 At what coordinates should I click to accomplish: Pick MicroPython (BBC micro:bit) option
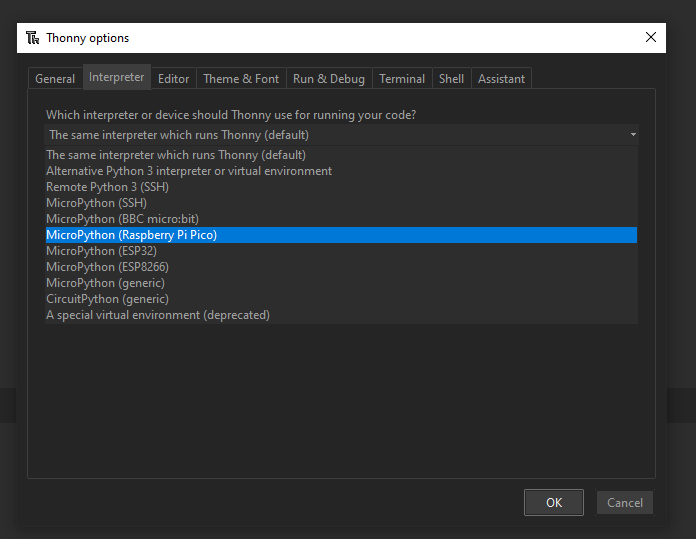click(x=341, y=219)
